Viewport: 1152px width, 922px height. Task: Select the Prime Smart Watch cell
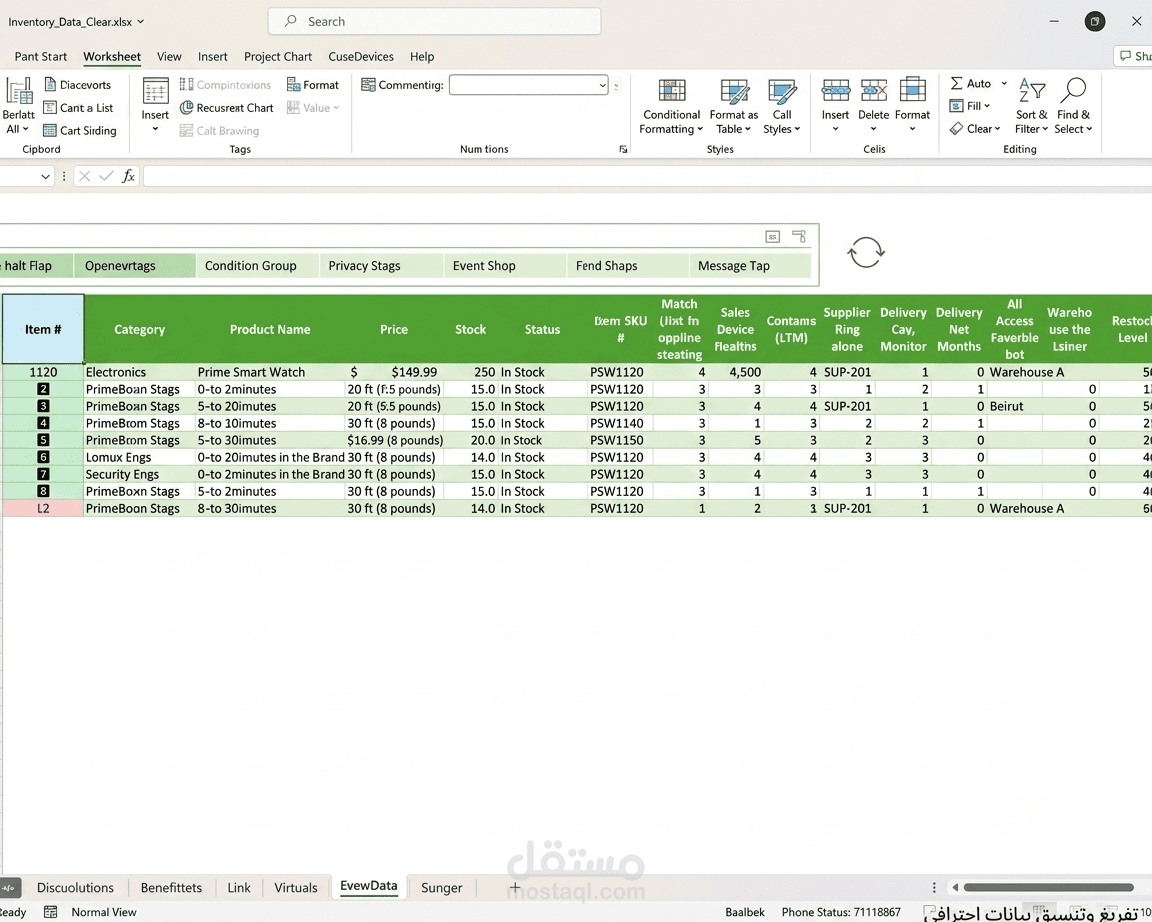tap(270, 372)
